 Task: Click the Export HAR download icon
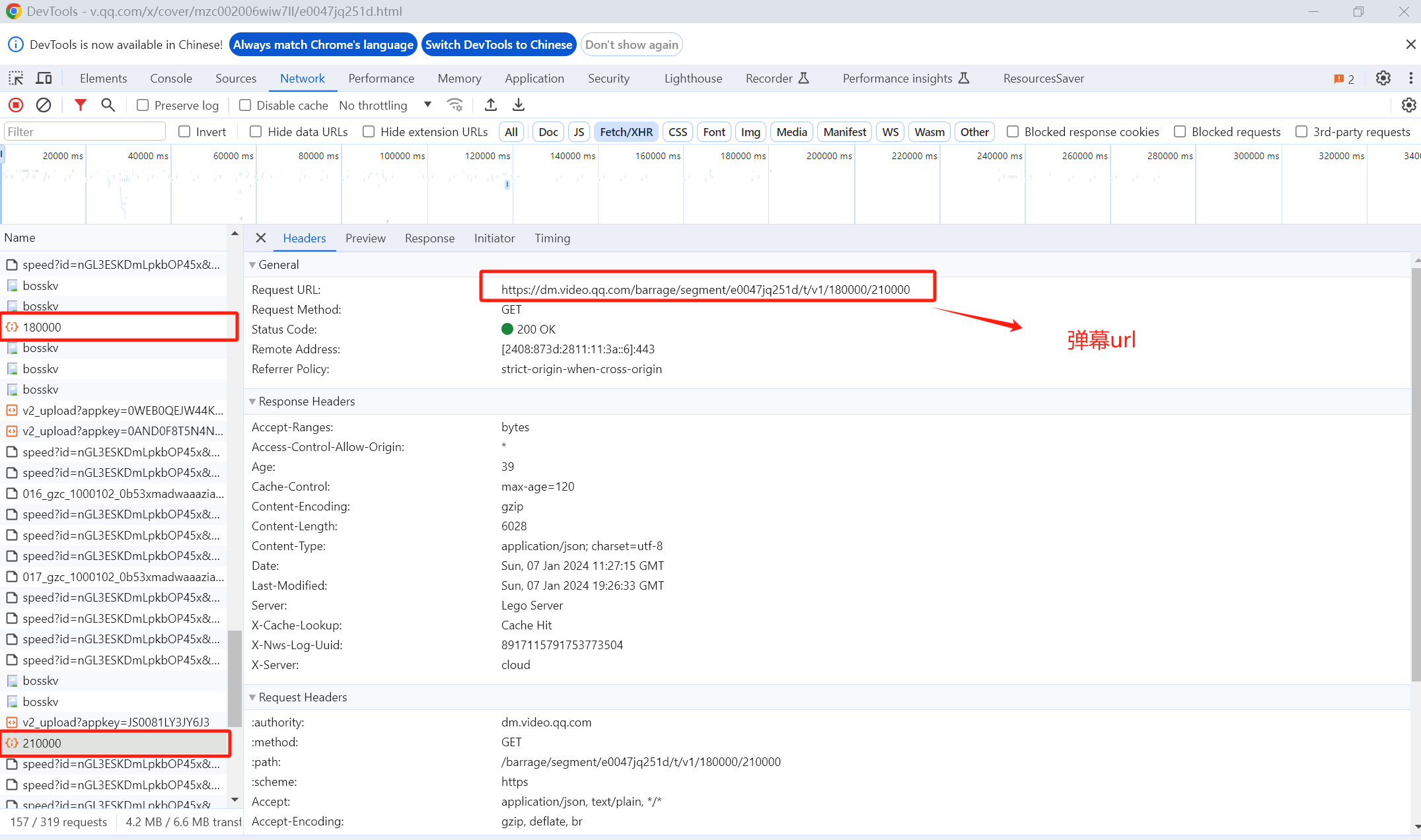click(x=519, y=105)
